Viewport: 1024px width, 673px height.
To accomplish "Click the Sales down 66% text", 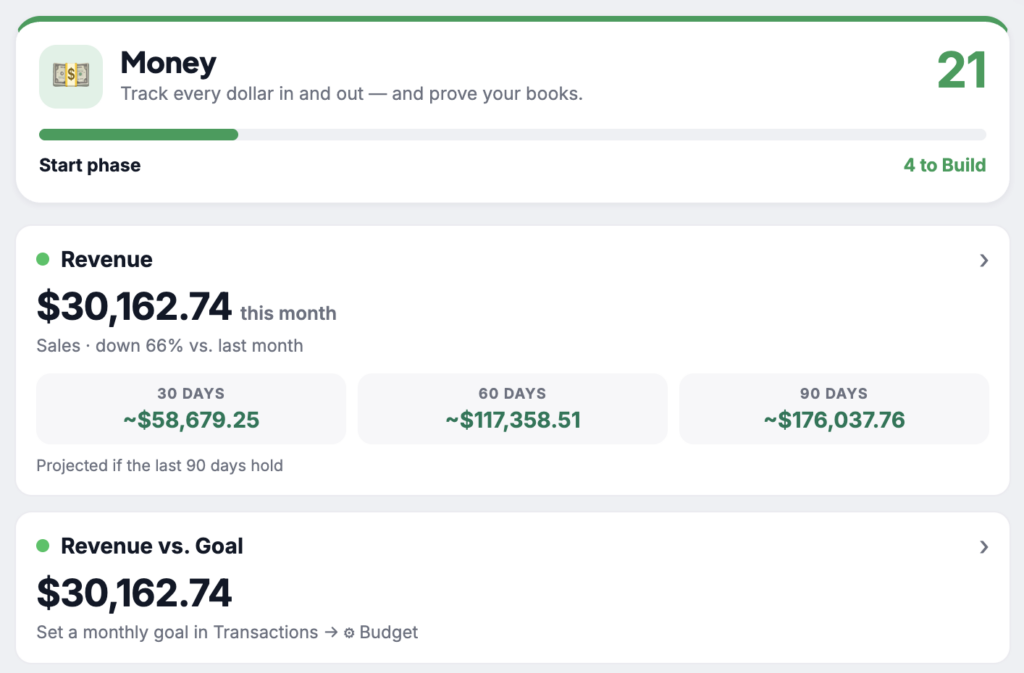I will point(170,345).
